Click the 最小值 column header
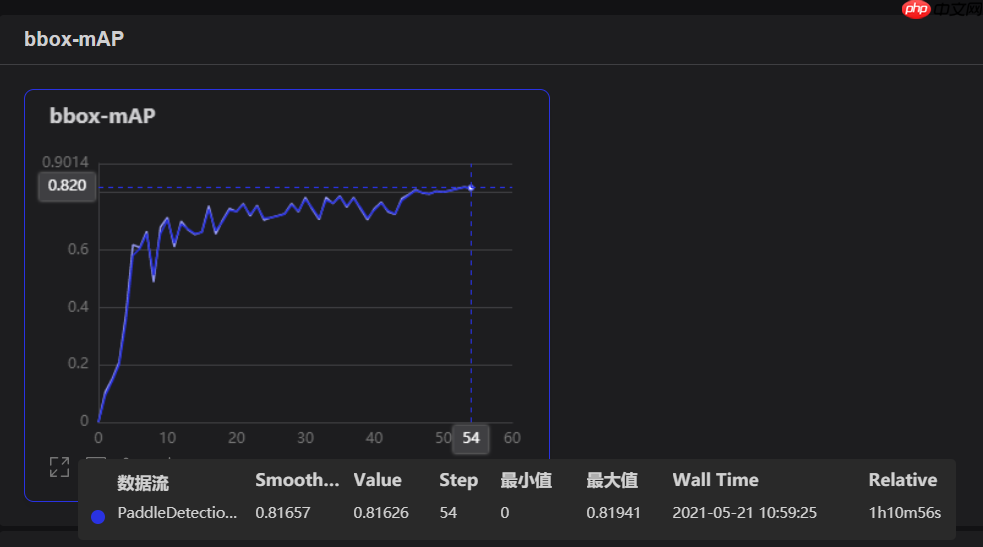 click(526, 481)
